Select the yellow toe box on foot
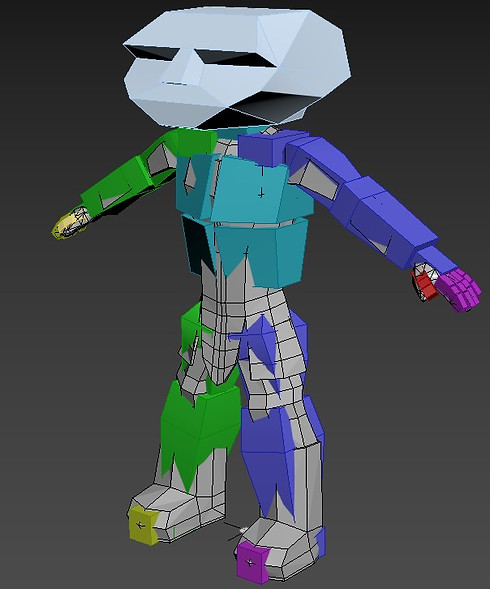Viewport: 490px width, 589px height. tap(143, 525)
